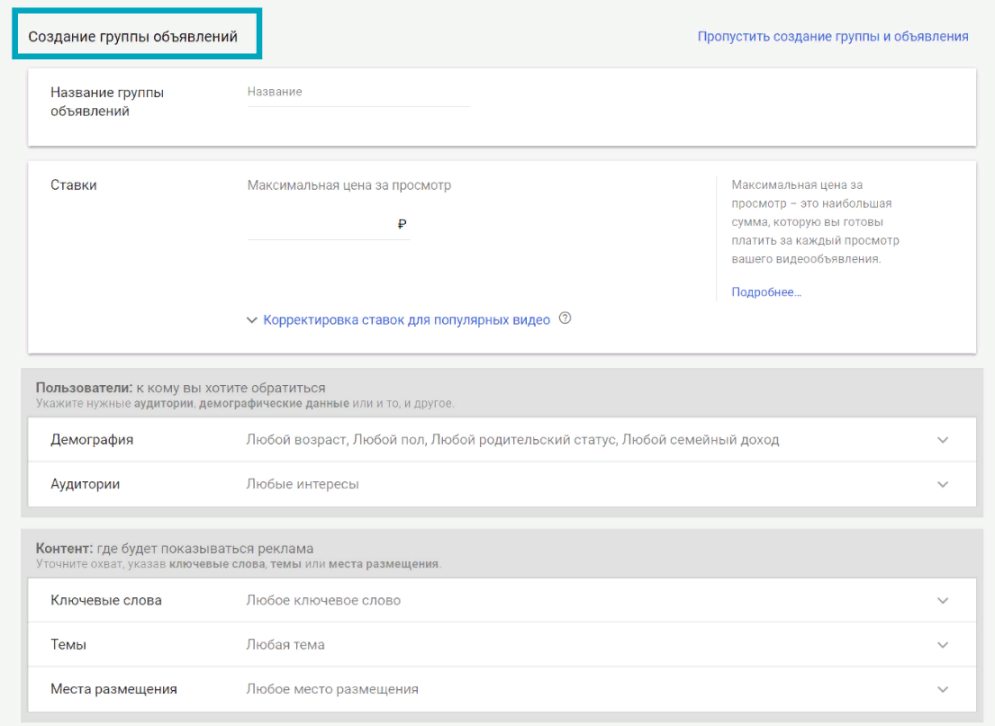Click the Максимальная цена за просмотр input
This screenshot has width=995, height=726.
click(x=320, y=225)
